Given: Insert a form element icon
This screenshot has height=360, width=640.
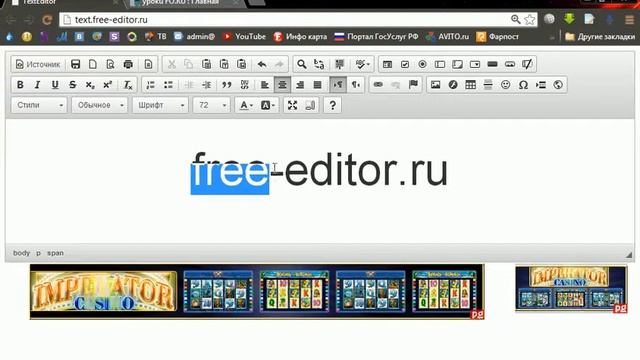Looking at the screenshot, I should pos(387,64).
